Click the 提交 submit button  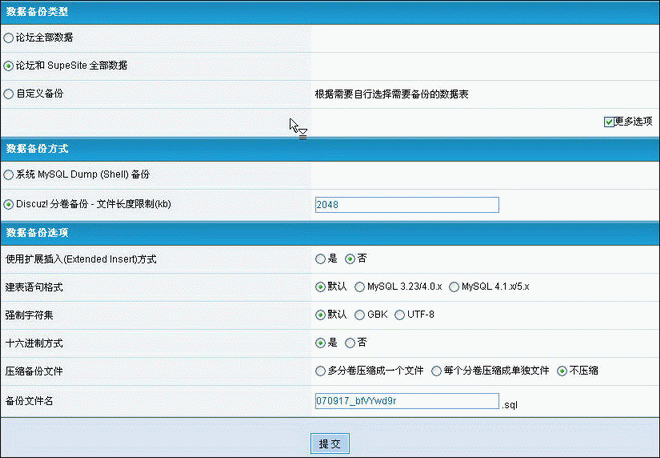click(330, 444)
